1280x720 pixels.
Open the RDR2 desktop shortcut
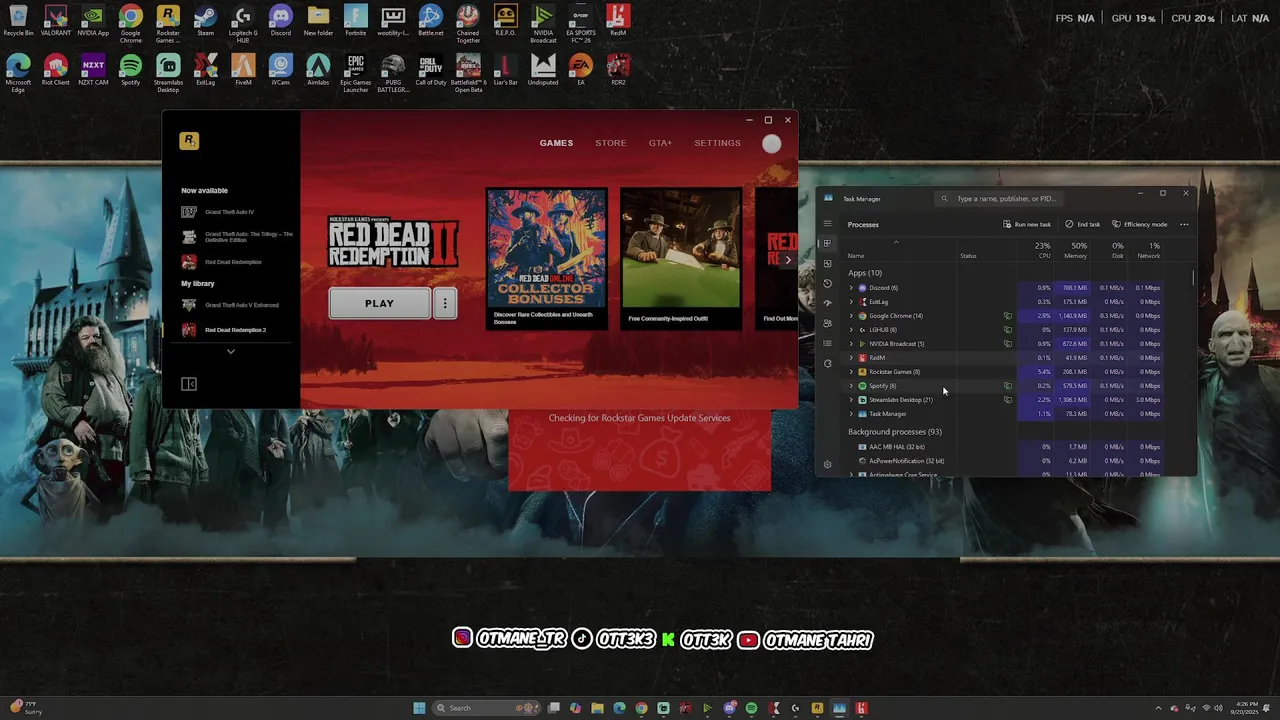(x=618, y=70)
